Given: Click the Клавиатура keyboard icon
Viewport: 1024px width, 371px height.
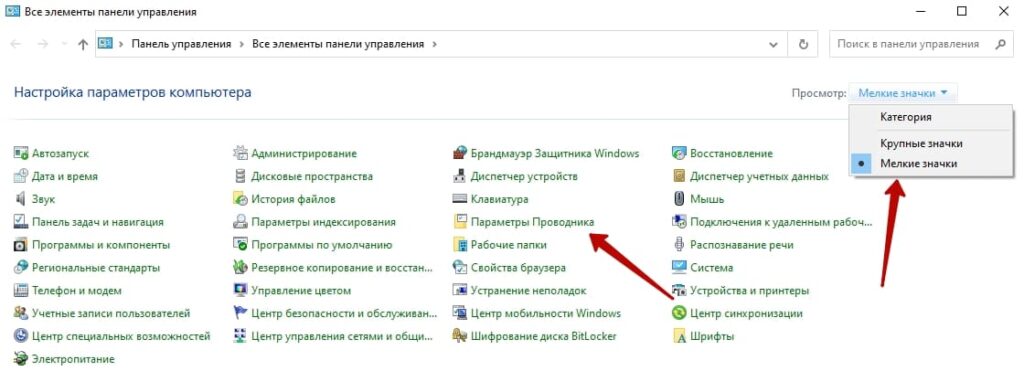Looking at the screenshot, I should coord(460,199).
